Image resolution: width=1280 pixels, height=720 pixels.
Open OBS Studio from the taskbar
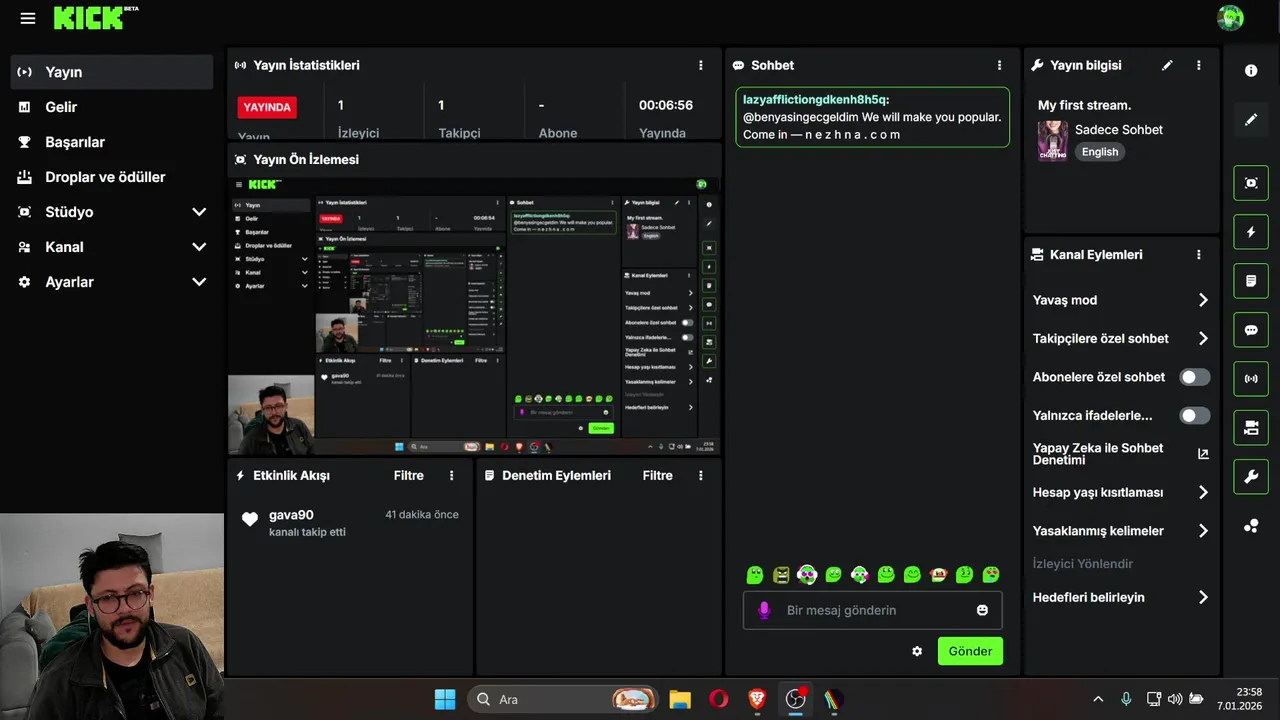click(x=795, y=699)
